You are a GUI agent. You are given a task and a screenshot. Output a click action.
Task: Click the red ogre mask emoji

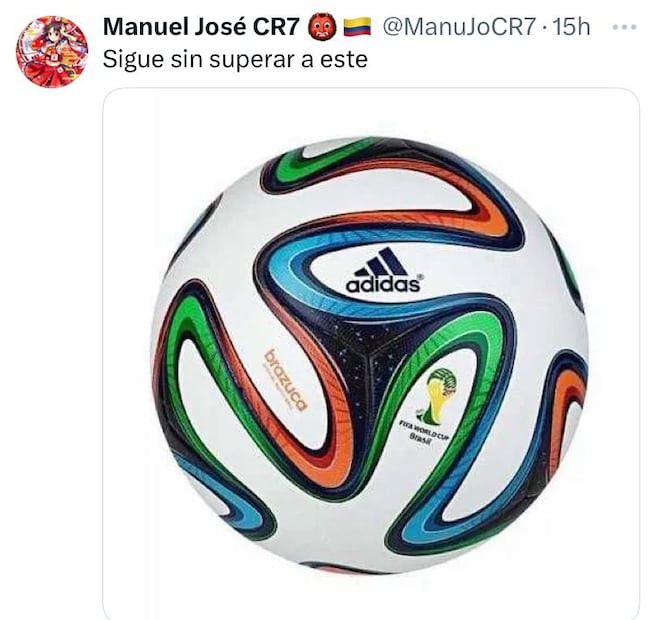pos(320,27)
